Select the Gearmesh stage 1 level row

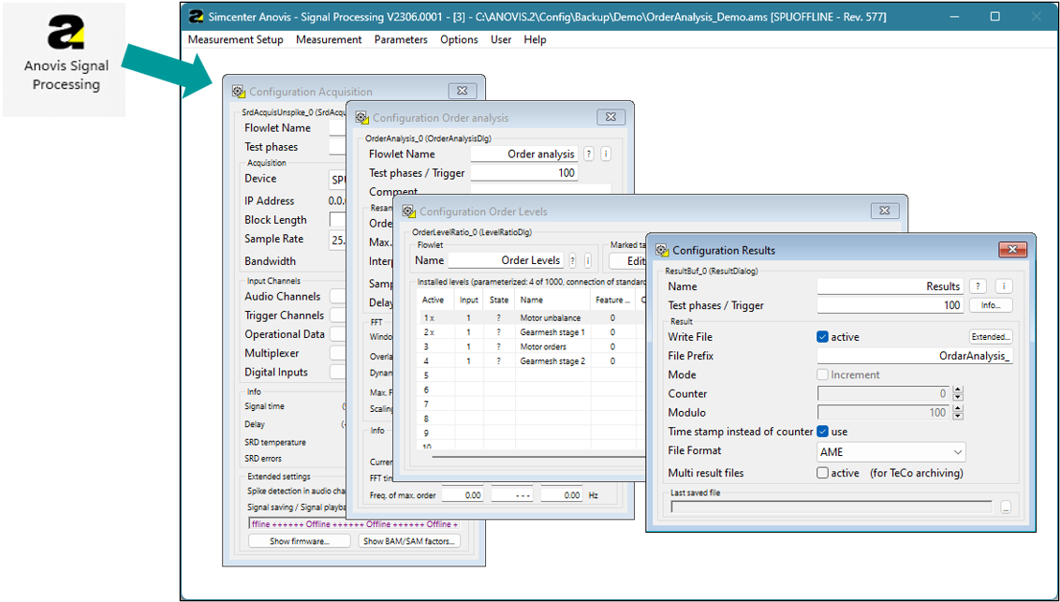531,332
